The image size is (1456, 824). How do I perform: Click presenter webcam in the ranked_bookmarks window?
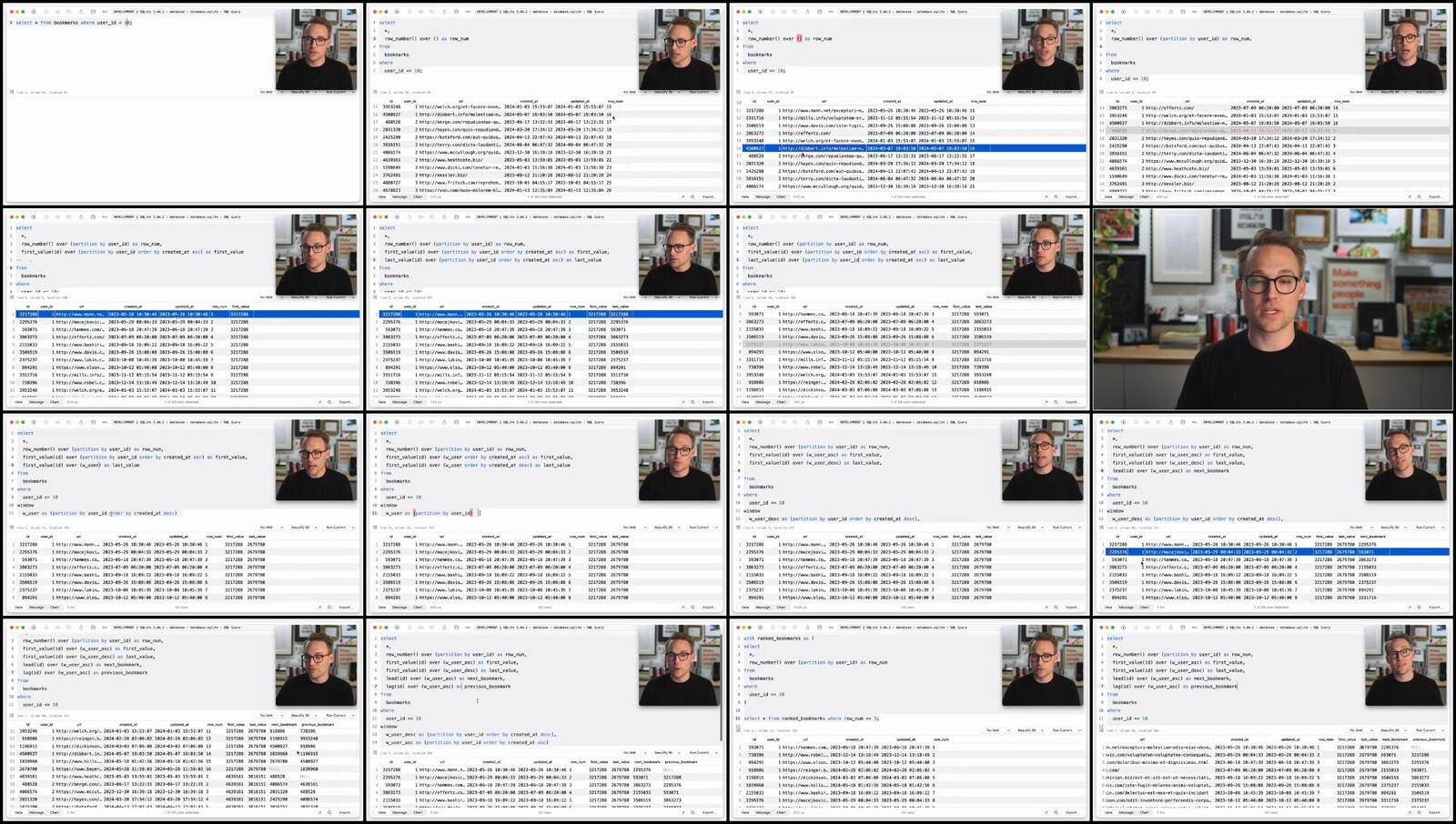(1043, 665)
